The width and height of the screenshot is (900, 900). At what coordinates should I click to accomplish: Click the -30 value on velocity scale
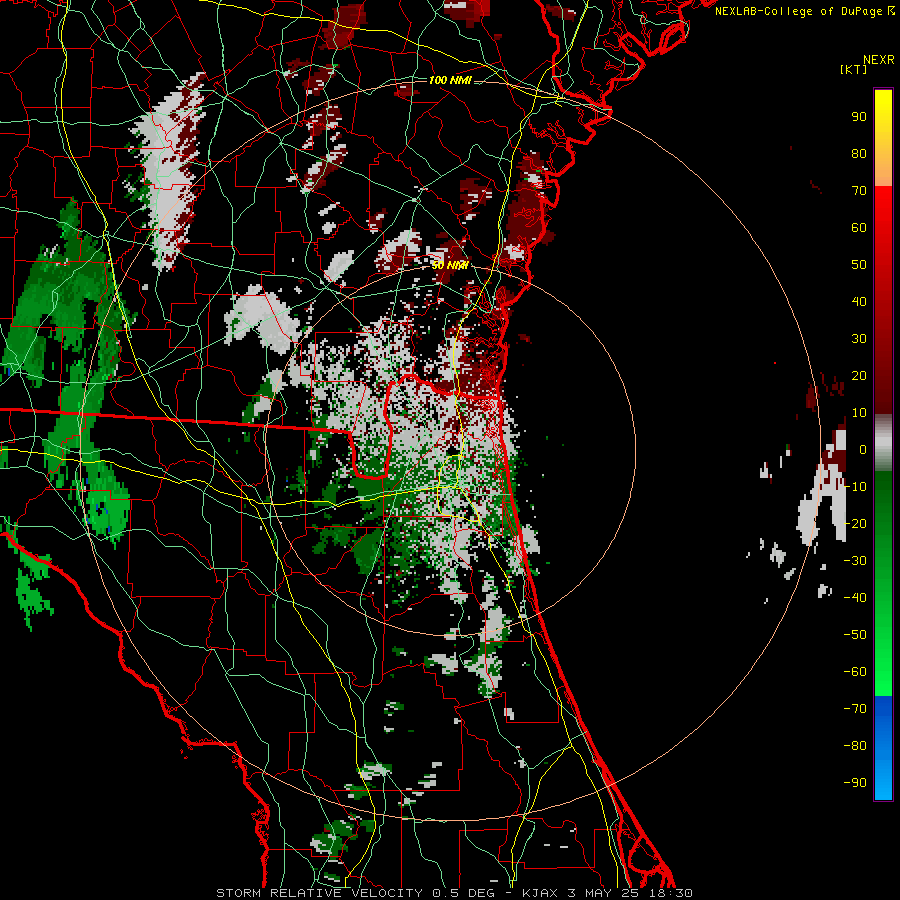pos(855,561)
